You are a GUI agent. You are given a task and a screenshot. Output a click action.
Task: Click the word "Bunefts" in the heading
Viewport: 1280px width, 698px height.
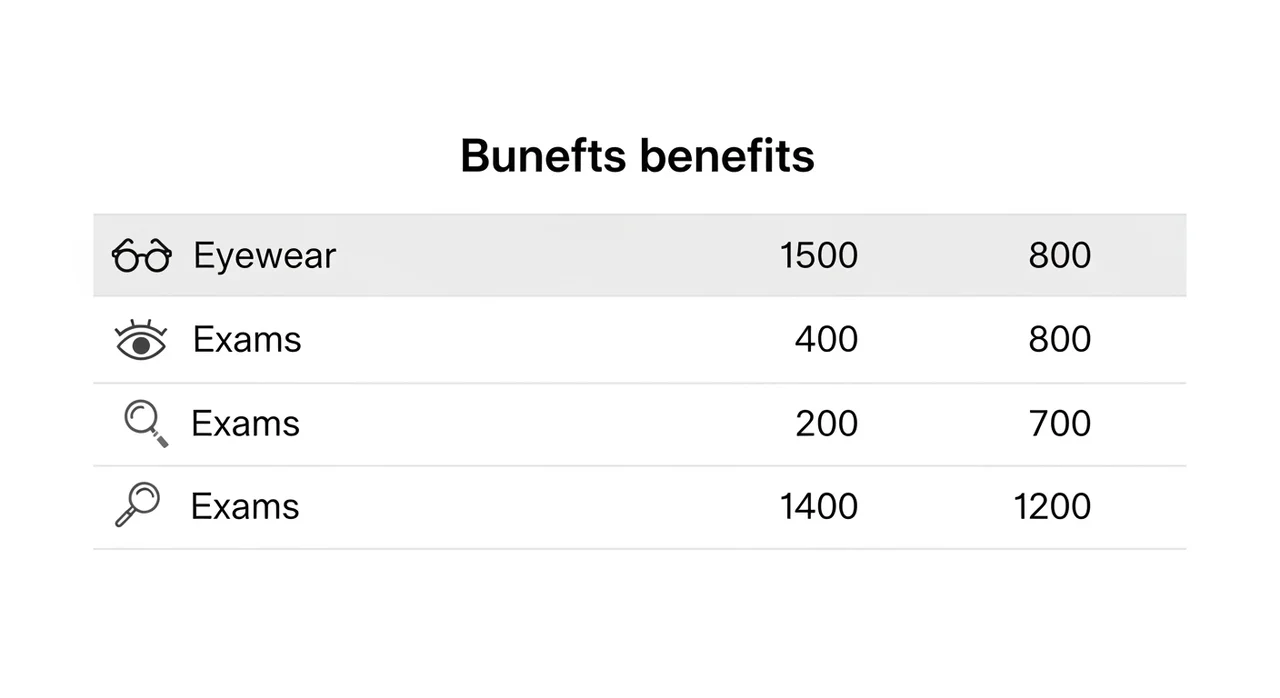tap(543, 156)
